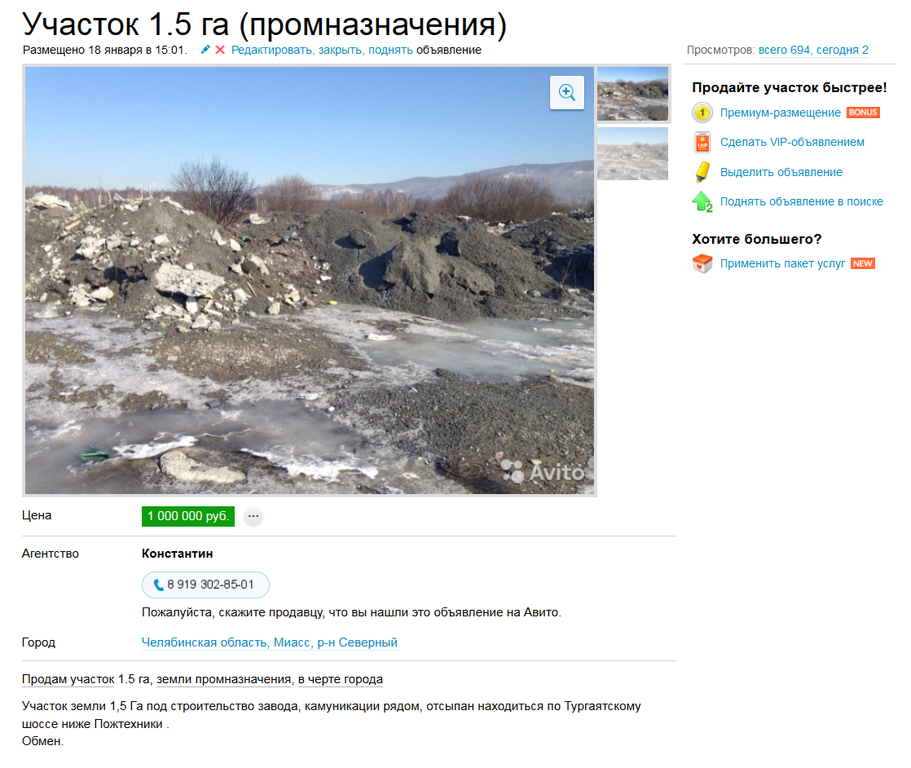Click the green price label 1 000 000 руб.

click(x=188, y=516)
